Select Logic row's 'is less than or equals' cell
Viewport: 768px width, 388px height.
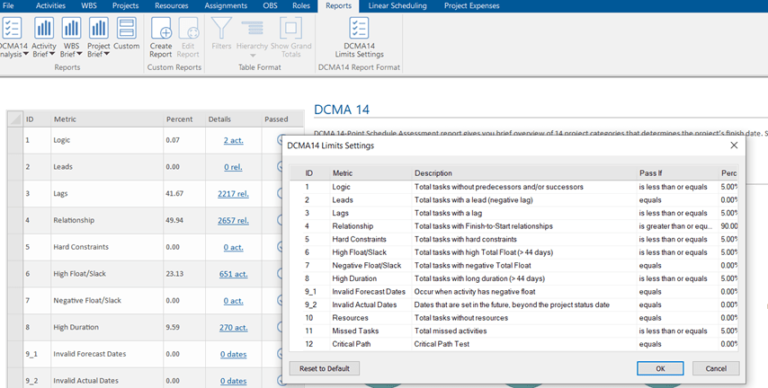coord(676,187)
